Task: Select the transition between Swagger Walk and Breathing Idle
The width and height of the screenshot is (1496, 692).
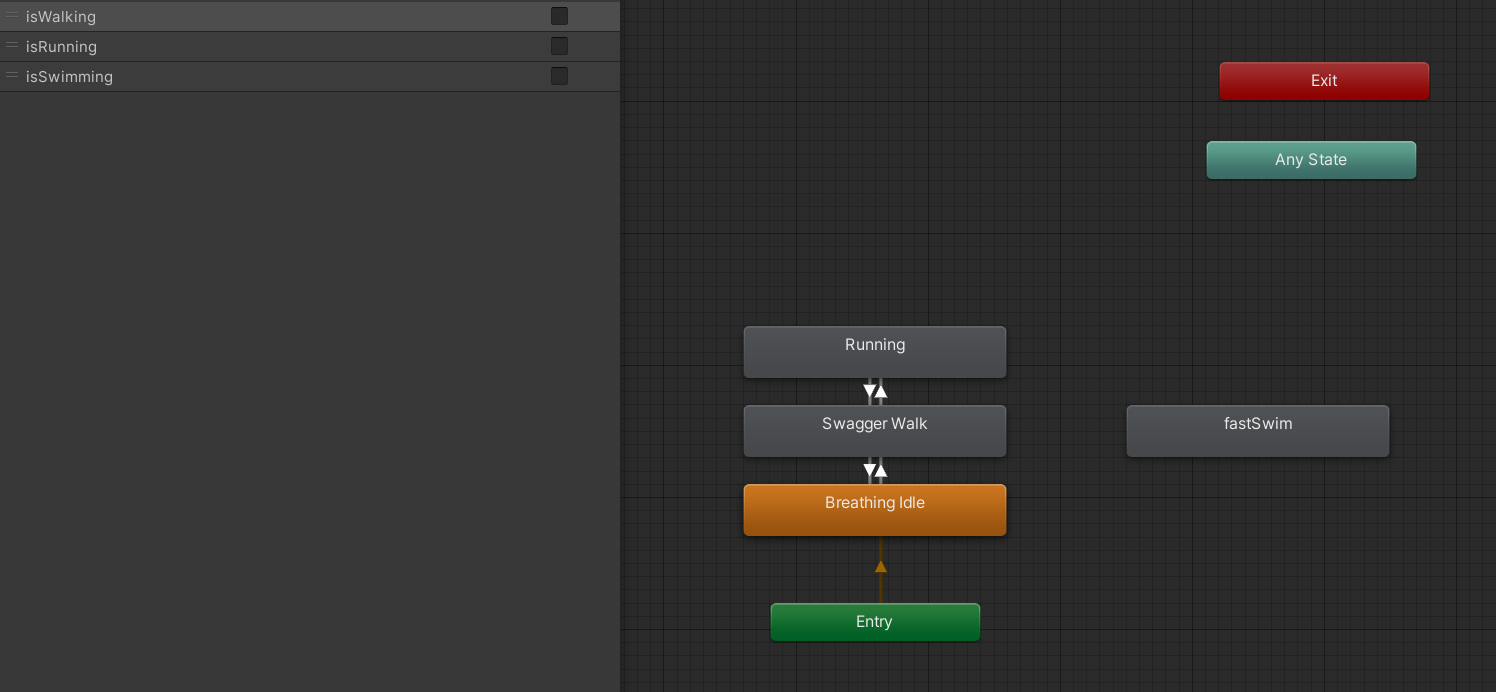Action: click(x=875, y=468)
